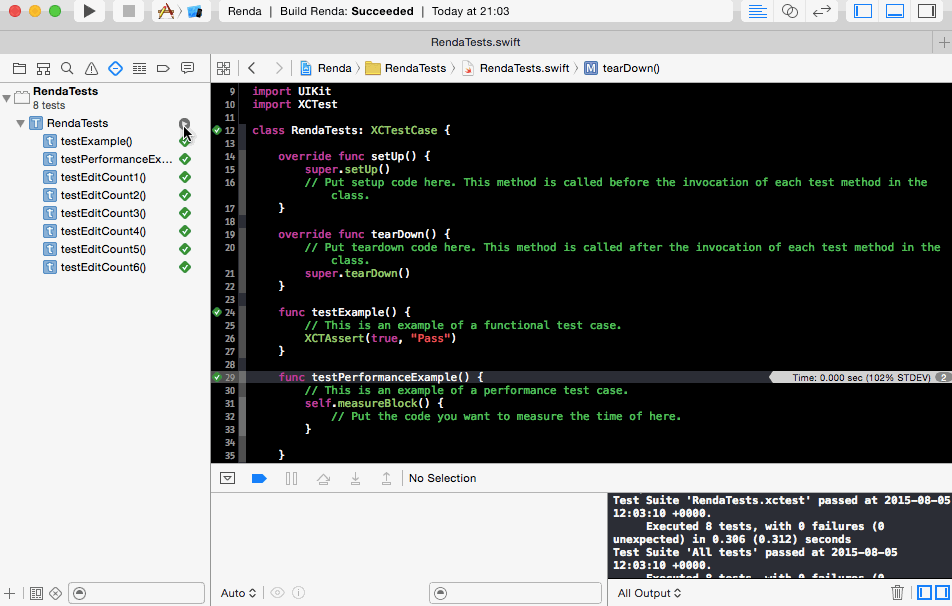Focus the variables view filter field
Image resolution: width=952 pixels, height=606 pixels.
pos(515,593)
